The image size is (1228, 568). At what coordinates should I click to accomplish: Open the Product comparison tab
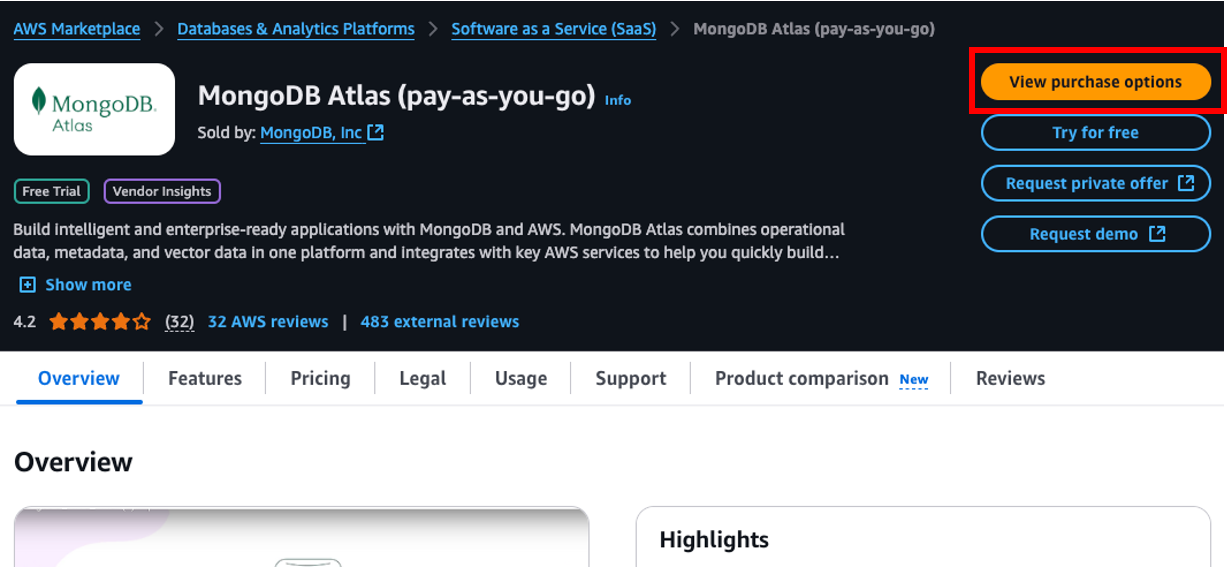[x=802, y=379]
